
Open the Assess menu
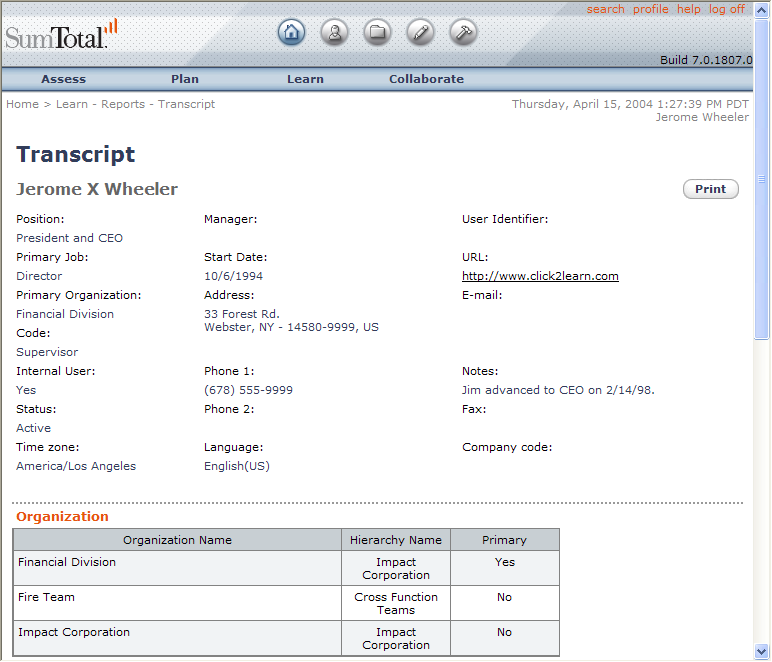(63, 79)
